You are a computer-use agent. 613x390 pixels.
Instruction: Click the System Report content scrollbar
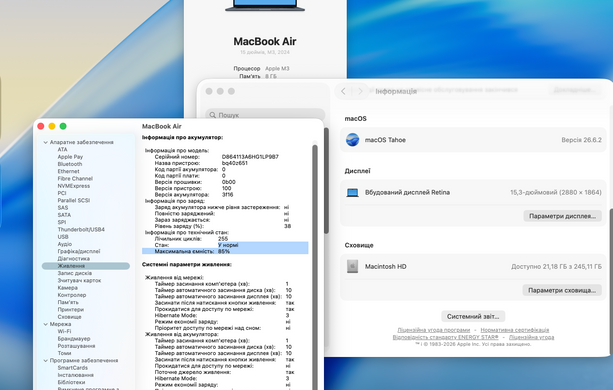click(315, 266)
